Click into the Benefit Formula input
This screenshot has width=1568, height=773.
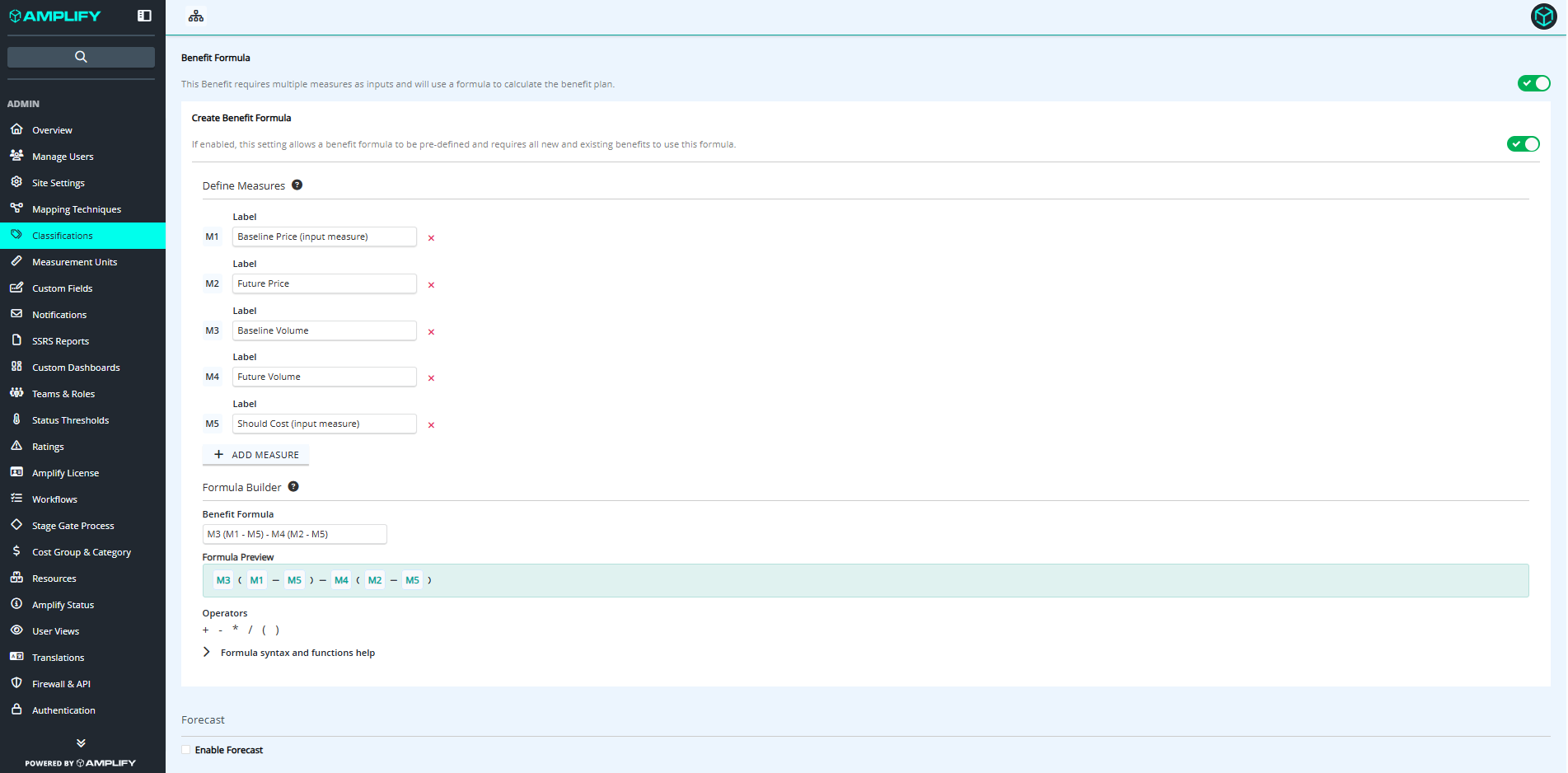(x=294, y=534)
